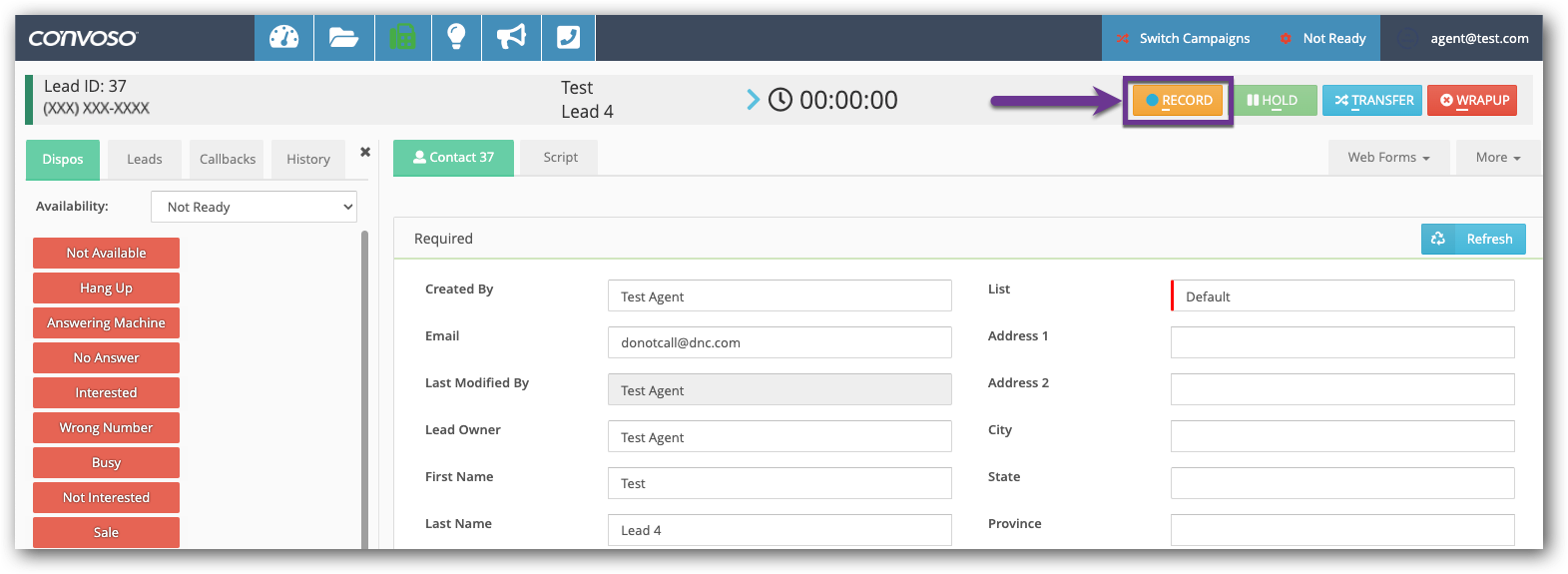The image size is (1568, 574).
Task: Switch to the Script tab
Action: [x=560, y=158]
